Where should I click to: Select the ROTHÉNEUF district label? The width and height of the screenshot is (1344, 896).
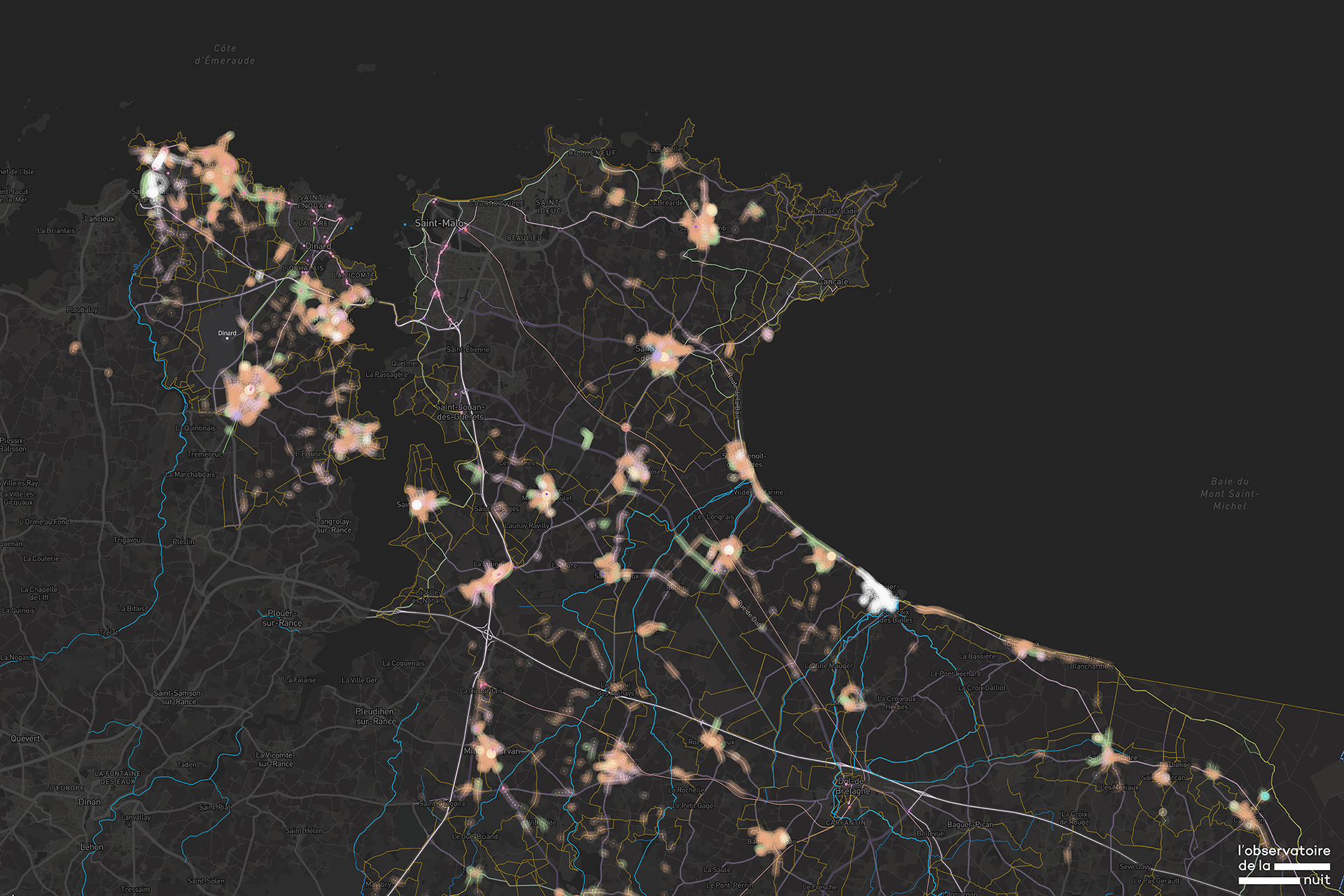point(592,153)
